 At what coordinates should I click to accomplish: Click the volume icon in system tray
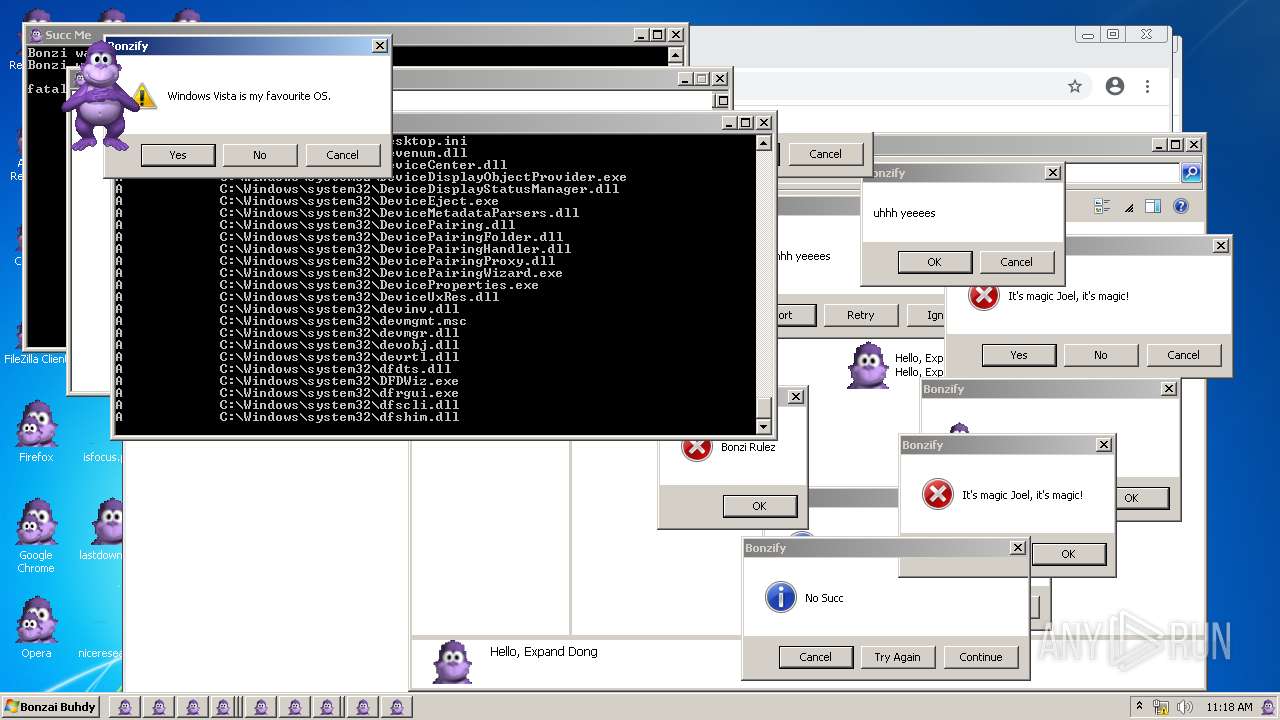coord(1184,707)
